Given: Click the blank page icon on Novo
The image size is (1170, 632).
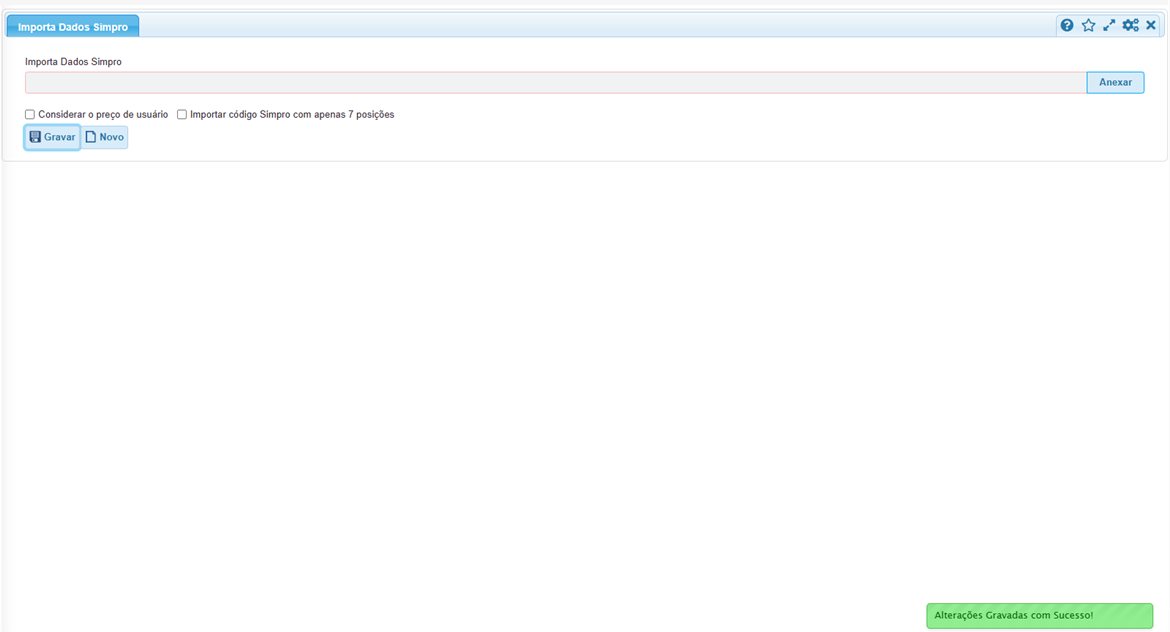Looking at the screenshot, I should pyautogui.click(x=91, y=137).
